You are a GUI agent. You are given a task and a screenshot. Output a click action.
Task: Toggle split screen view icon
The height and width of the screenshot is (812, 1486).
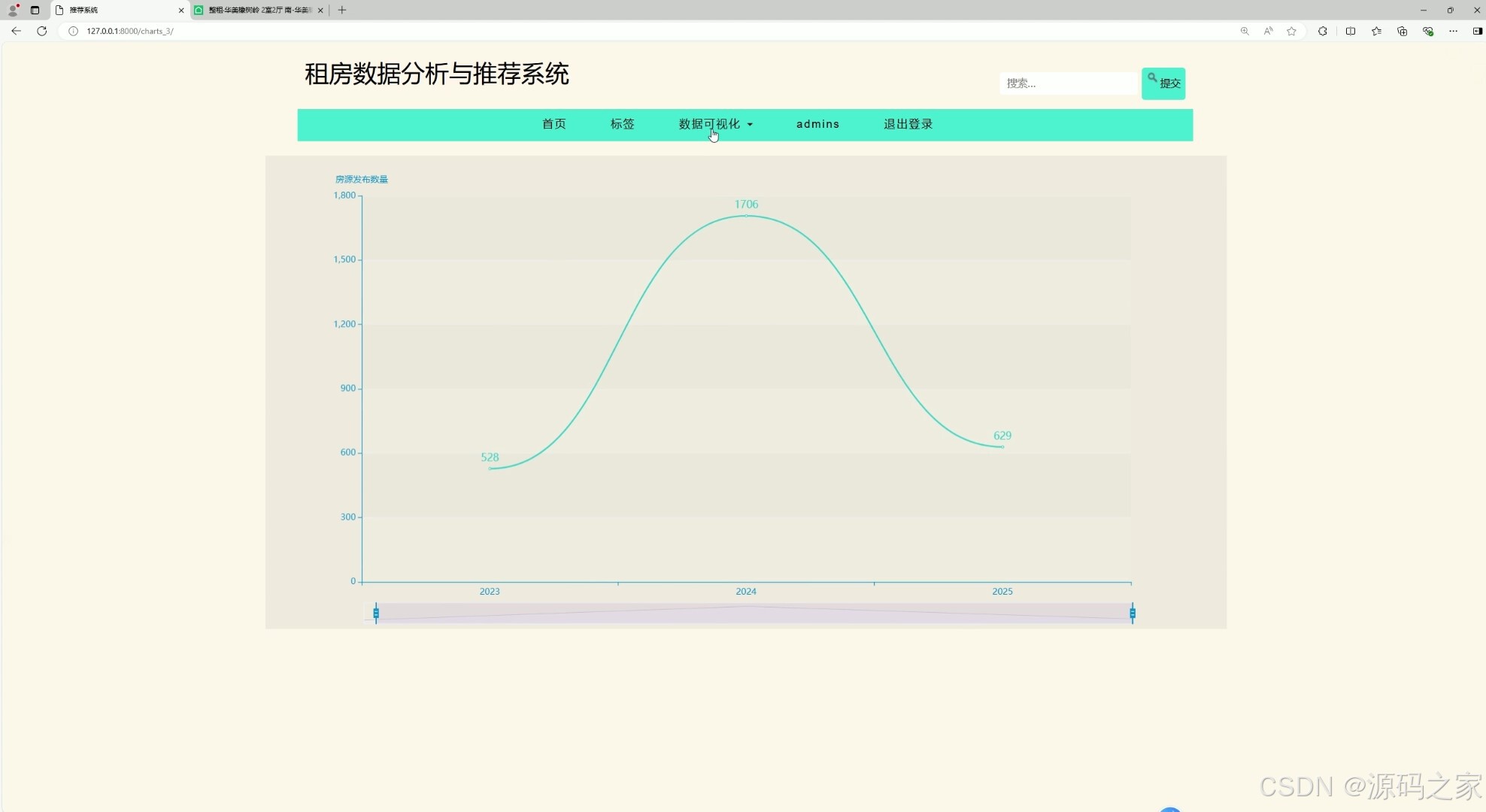[1351, 31]
